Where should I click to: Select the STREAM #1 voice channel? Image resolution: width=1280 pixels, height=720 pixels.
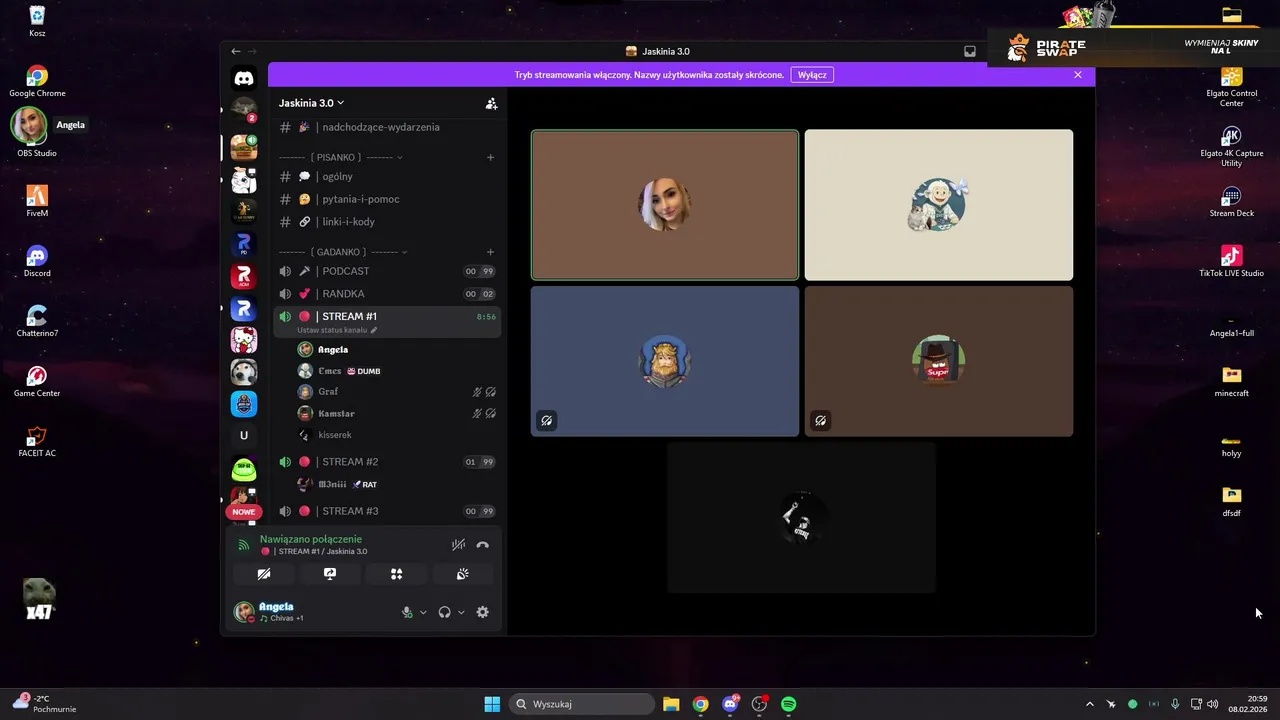coord(387,316)
